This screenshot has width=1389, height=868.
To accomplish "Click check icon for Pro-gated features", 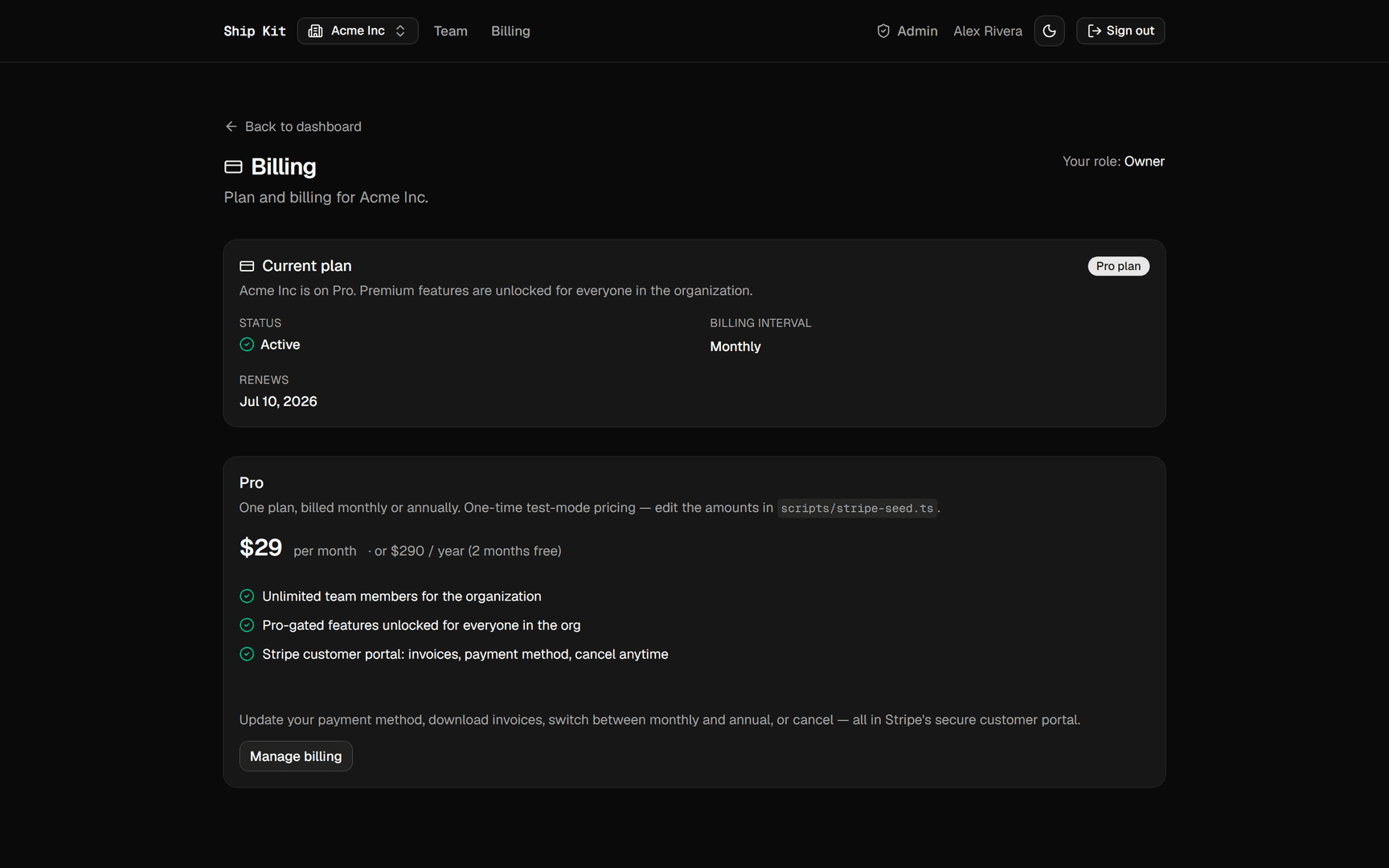I will (x=247, y=625).
